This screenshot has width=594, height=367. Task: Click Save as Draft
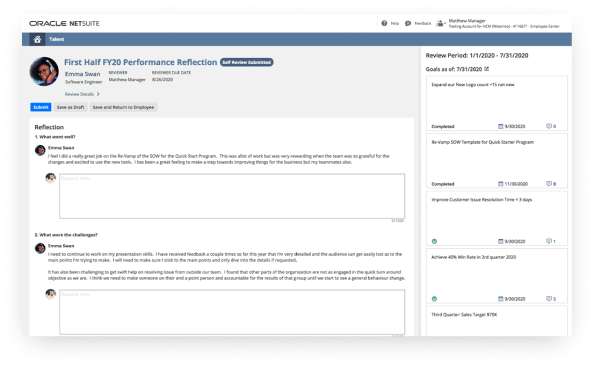tap(70, 107)
